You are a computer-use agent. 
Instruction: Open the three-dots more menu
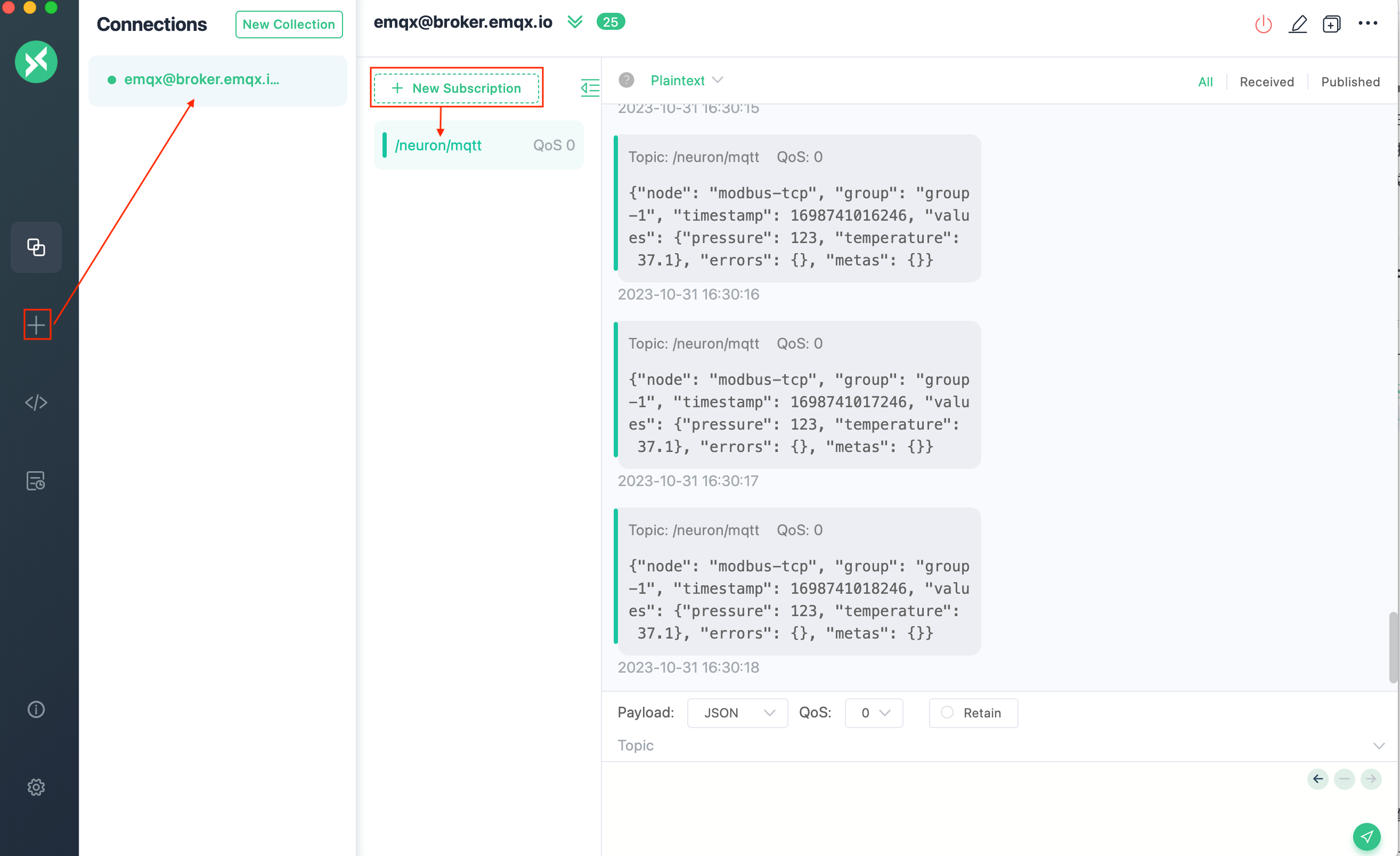tap(1367, 23)
